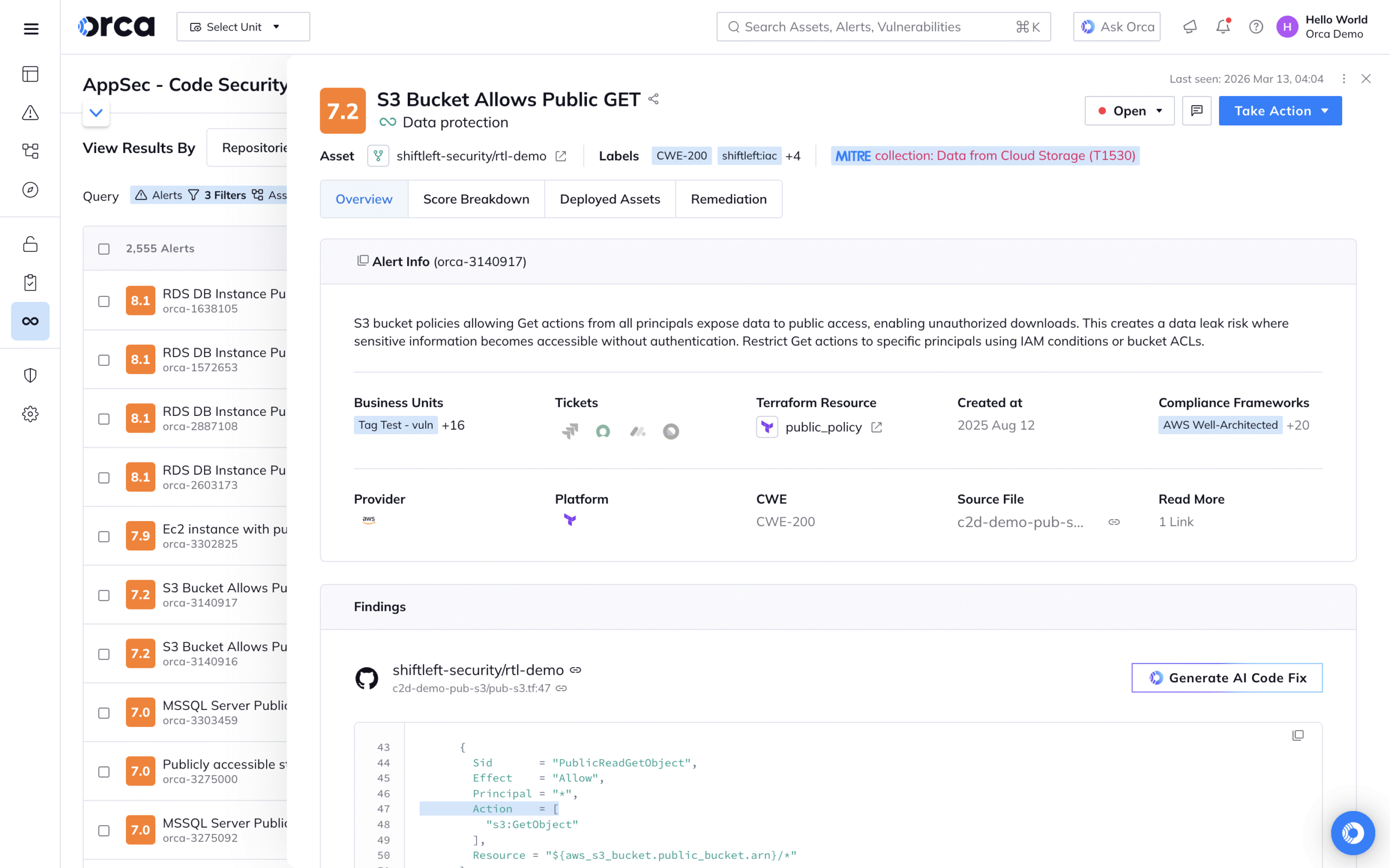Check the orca-3140917 alert checkbox
This screenshot has height=868, width=1390.
pos(104,595)
